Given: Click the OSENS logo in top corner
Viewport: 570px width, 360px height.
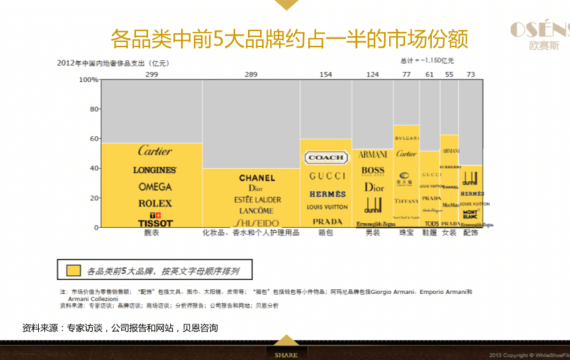Looking at the screenshot, I should [540, 36].
